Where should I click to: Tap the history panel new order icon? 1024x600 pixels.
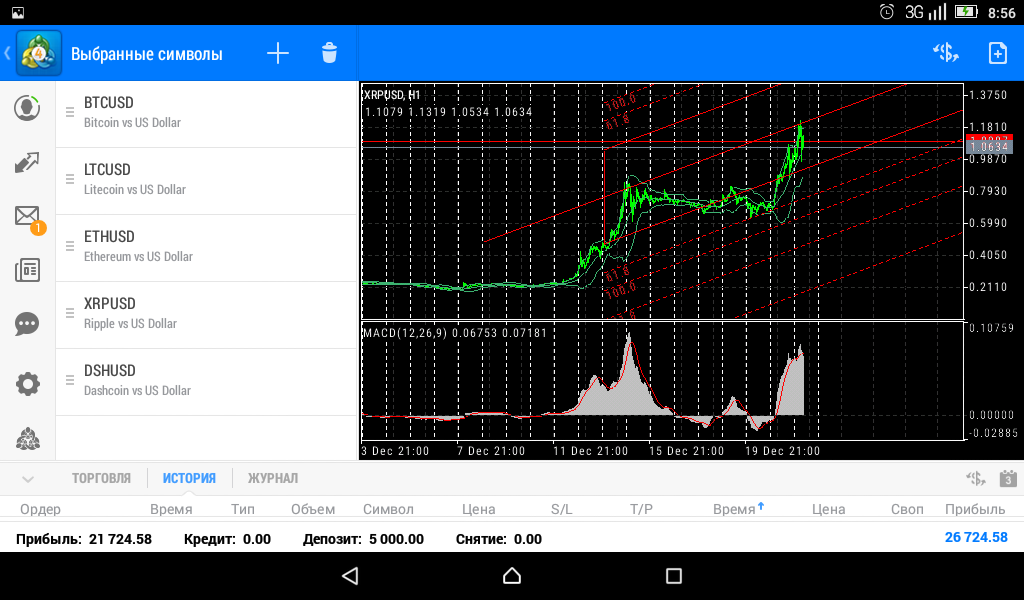[x=975, y=479]
